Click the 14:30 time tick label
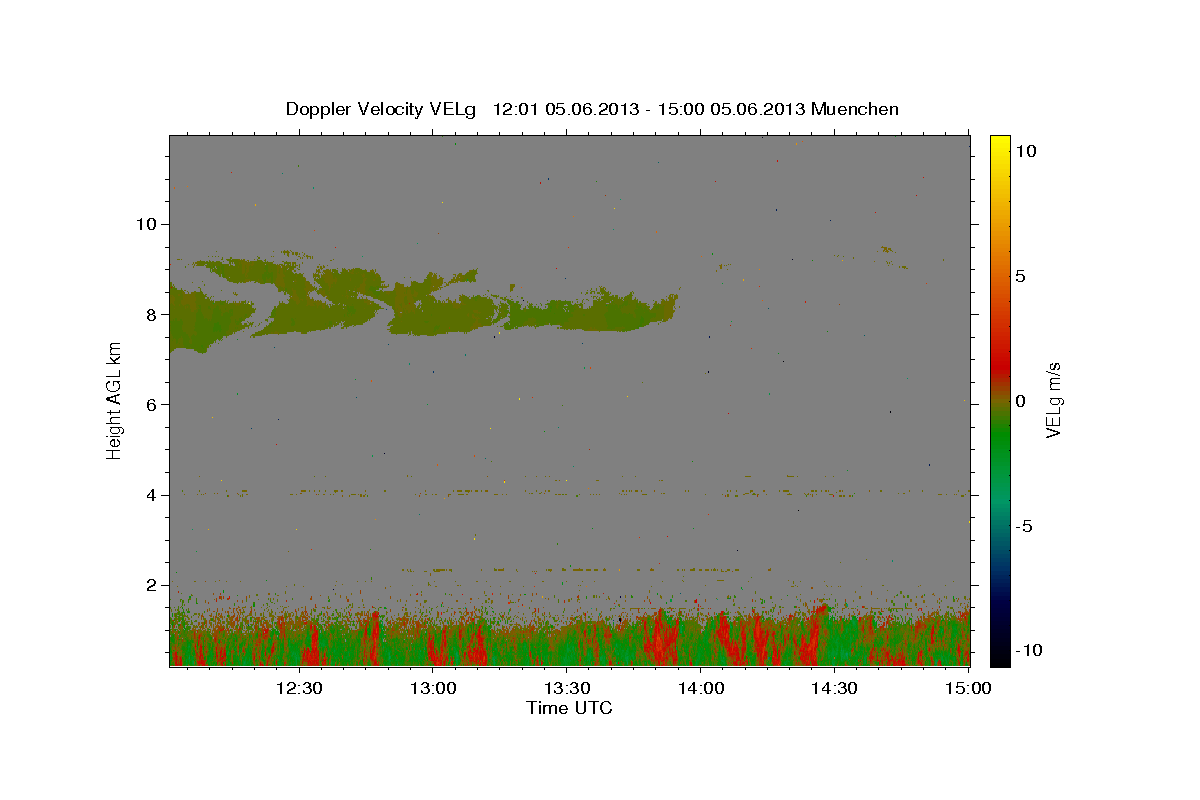 pyautogui.click(x=834, y=689)
